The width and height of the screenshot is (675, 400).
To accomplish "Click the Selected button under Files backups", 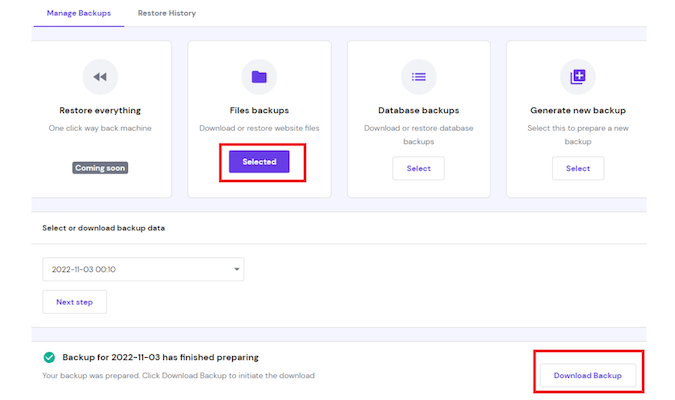I will click(x=259, y=162).
